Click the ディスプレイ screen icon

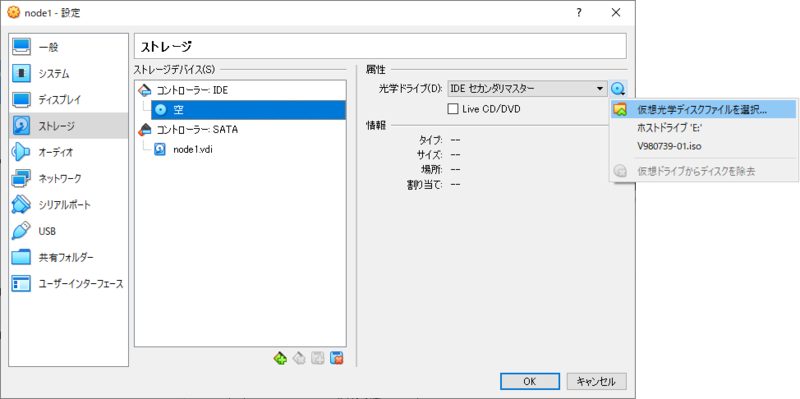[21, 99]
